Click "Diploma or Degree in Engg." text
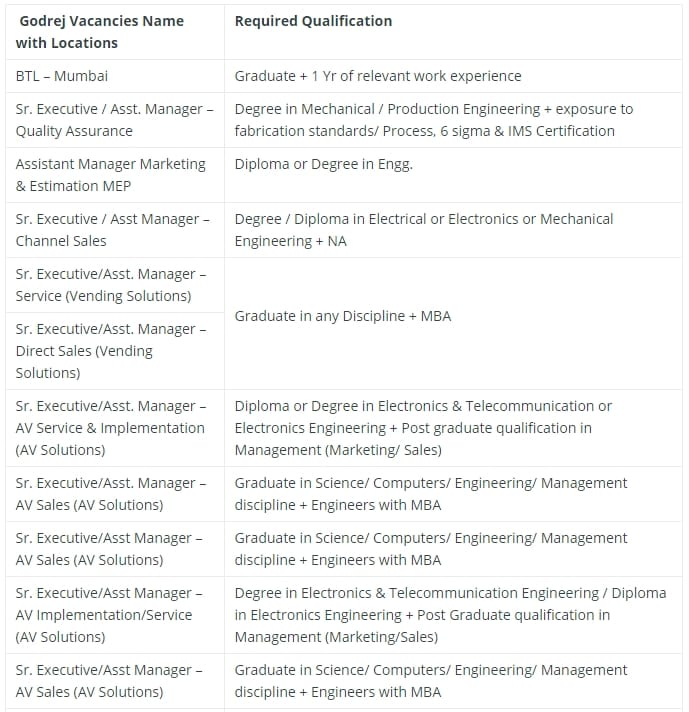689x712 pixels. coord(323,164)
